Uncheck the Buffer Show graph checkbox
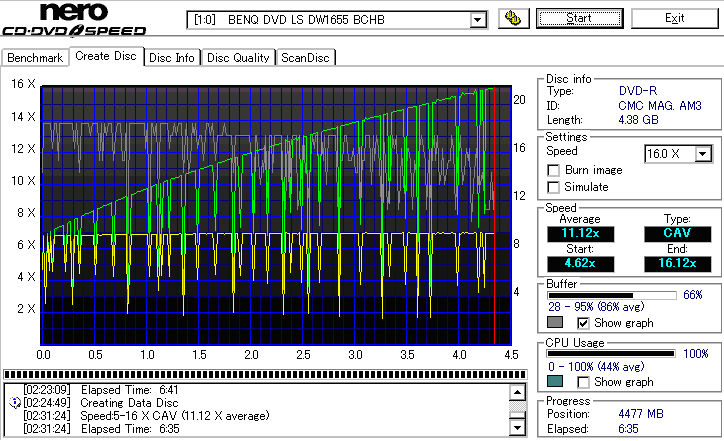The image size is (724, 441). click(584, 323)
